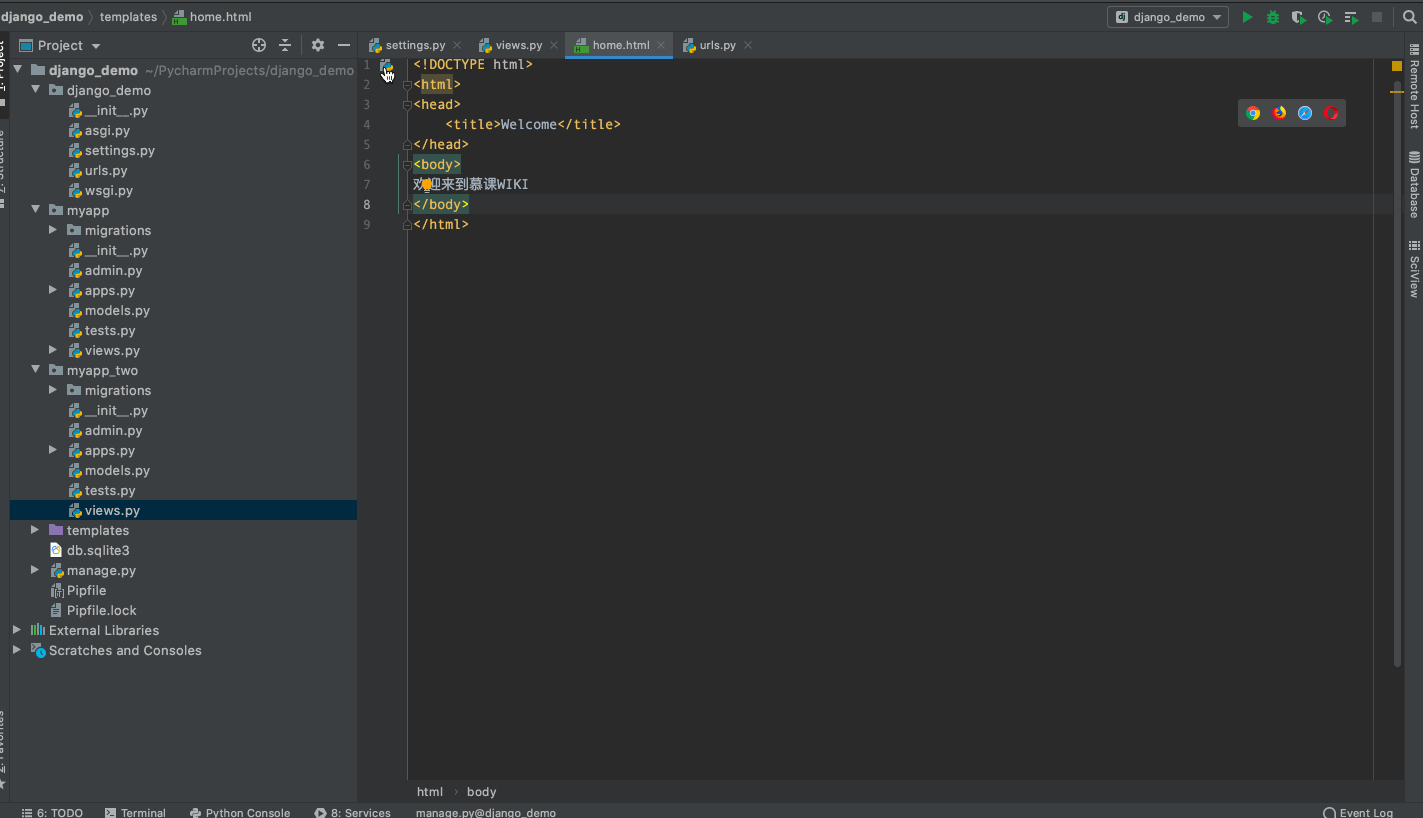This screenshot has width=1423, height=818.
Task: Click templates in breadcrumb path
Action: click(x=128, y=17)
